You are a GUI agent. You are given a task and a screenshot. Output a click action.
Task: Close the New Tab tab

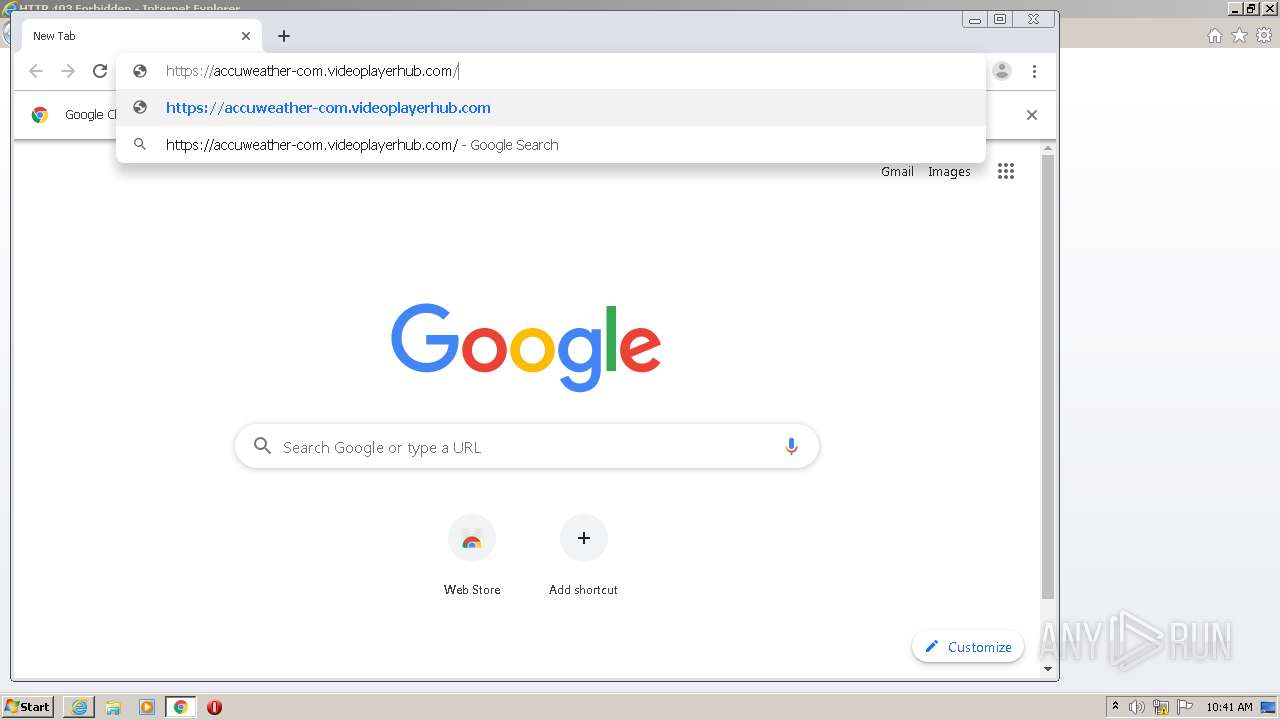point(246,36)
